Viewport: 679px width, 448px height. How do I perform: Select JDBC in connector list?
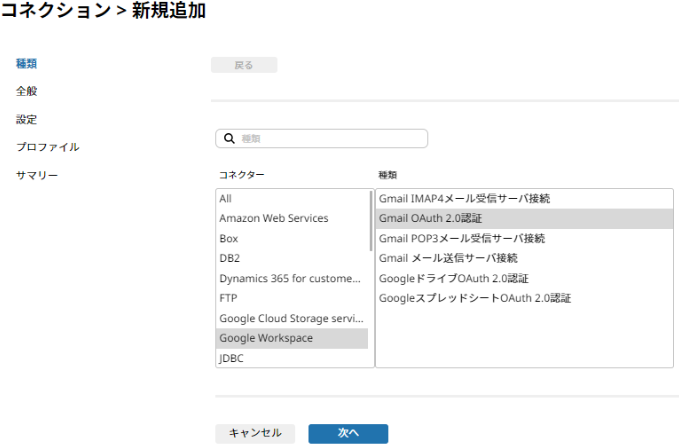pos(292,358)
